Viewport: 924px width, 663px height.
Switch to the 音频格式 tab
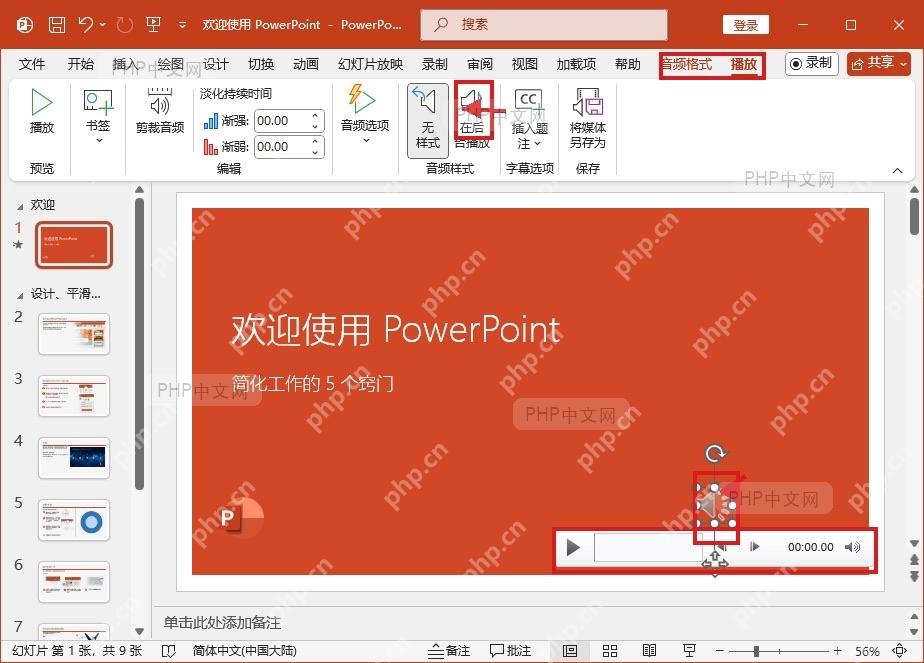[687, 64]
